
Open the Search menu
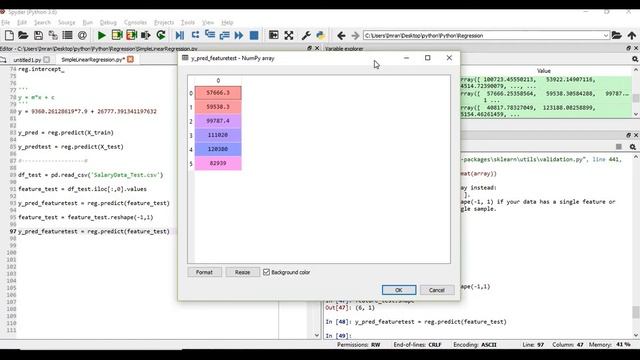pos(42,22)
